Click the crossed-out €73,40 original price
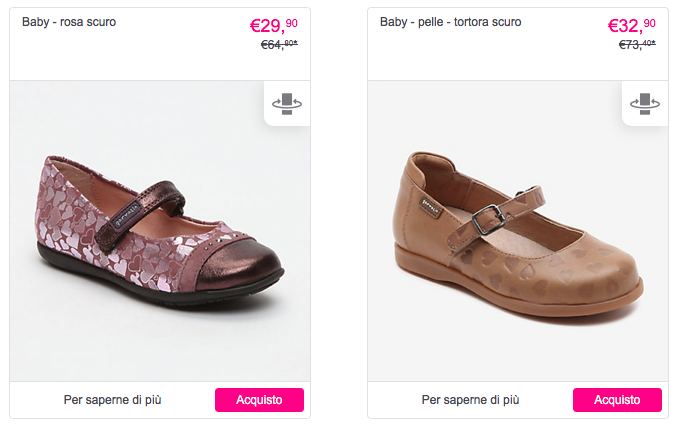The image size is (675, 428). (x=637, y=45)
